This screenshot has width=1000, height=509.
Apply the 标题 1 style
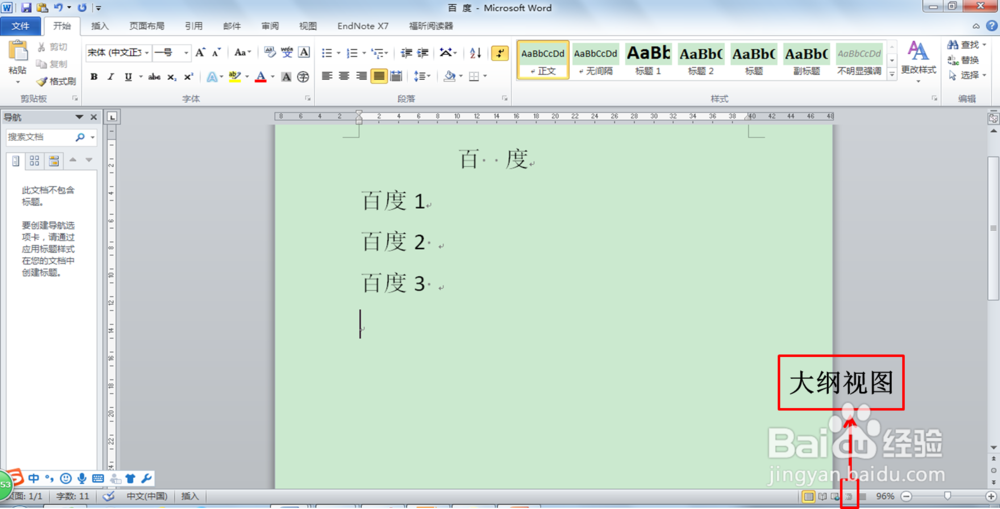tap(648, 60)
